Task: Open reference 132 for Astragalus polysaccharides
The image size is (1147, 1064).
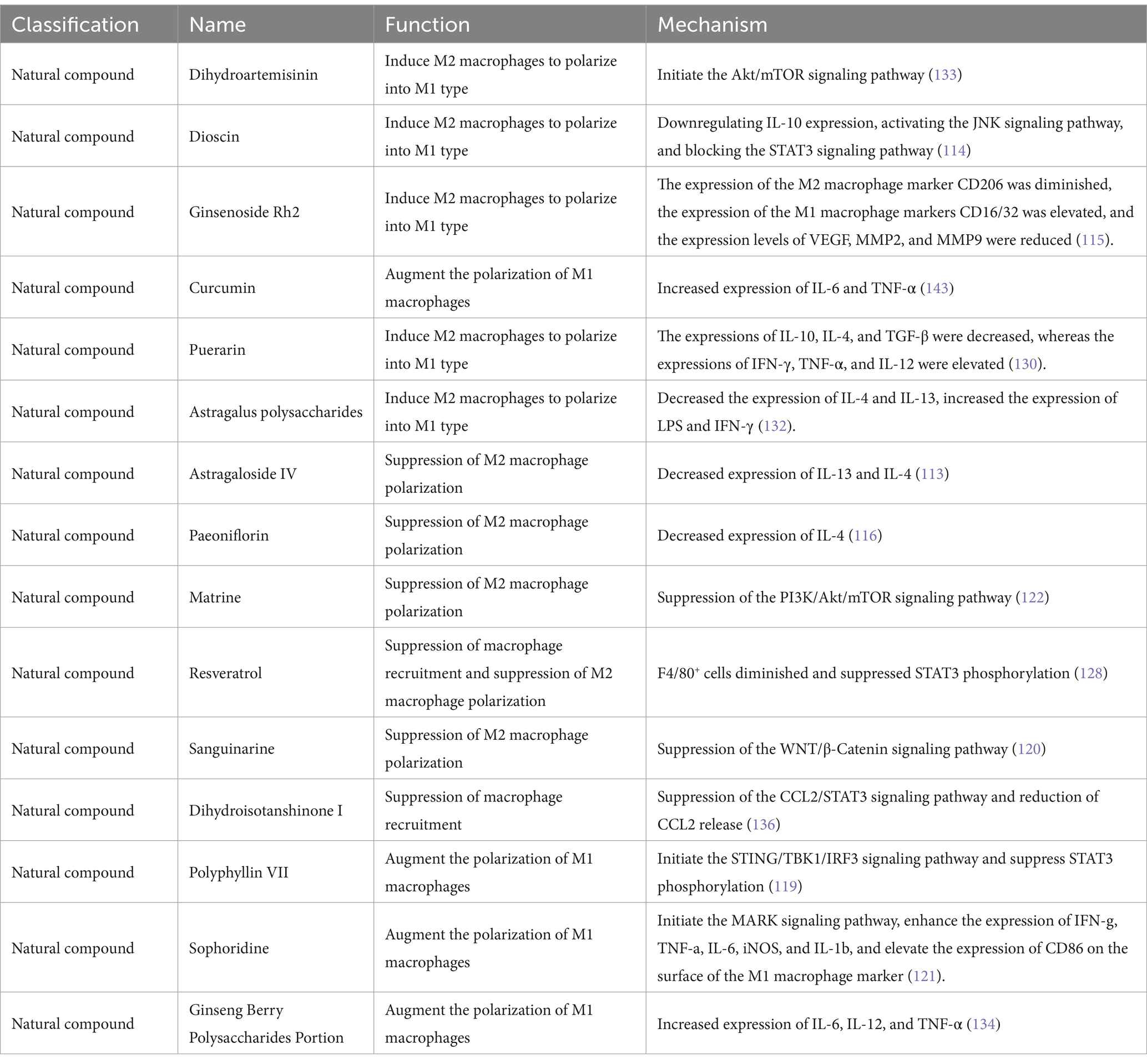Action: [775, 426]
